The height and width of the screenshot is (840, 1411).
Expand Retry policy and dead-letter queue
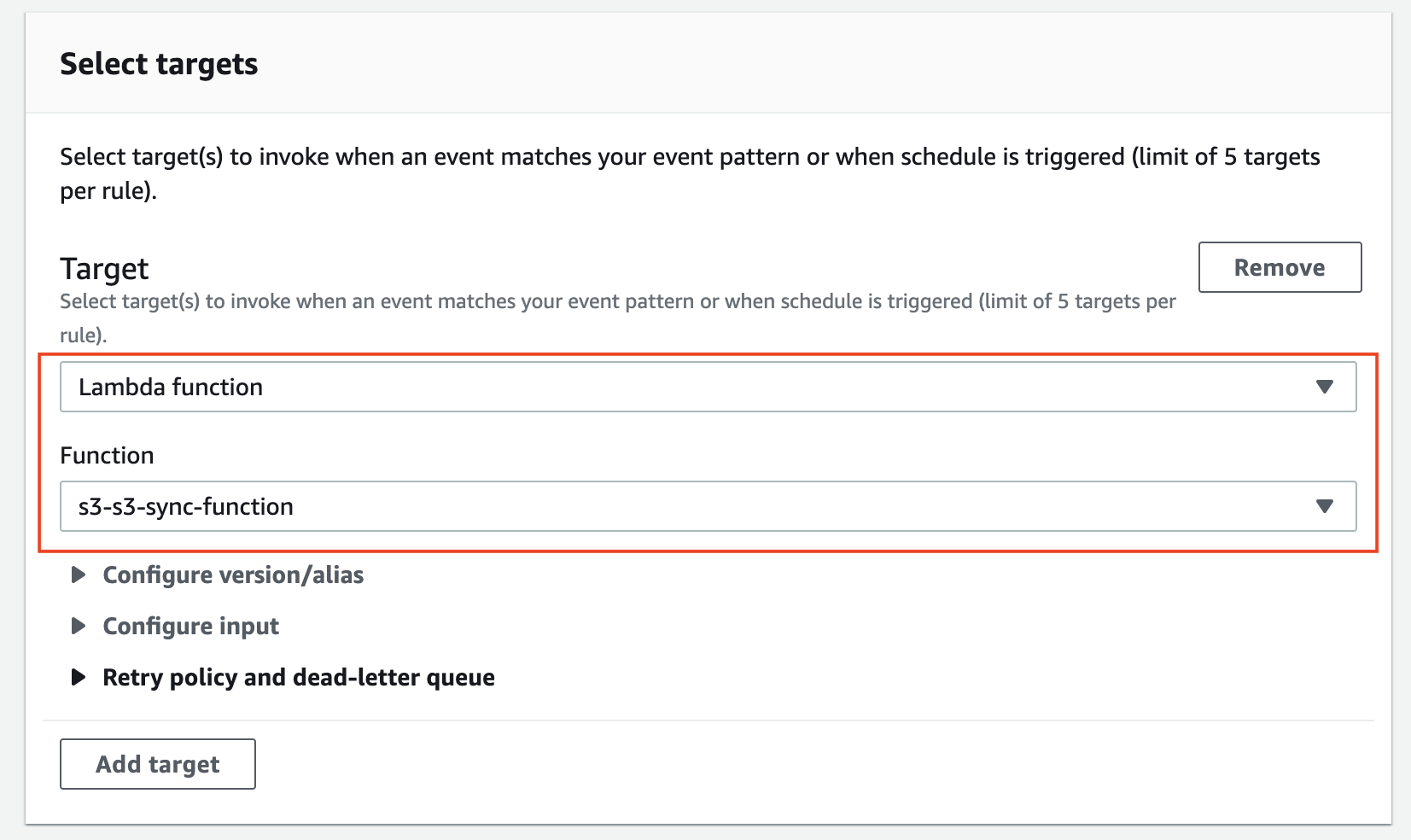[297, 677]
